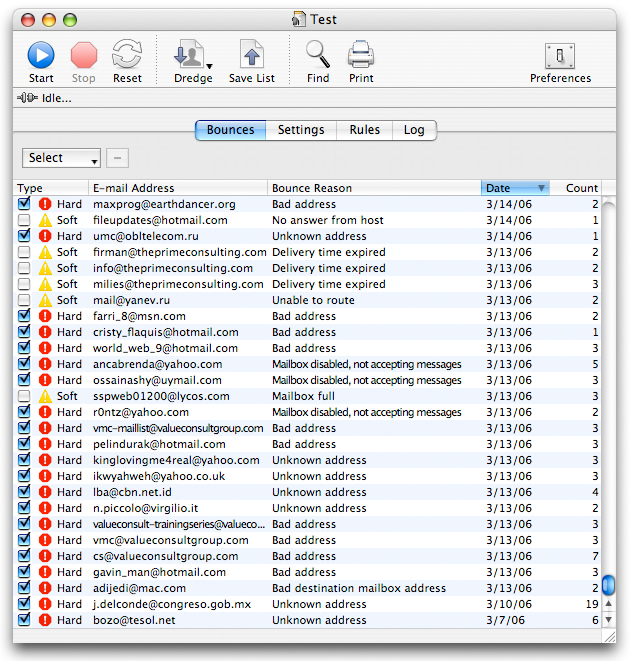Image resolution: width=630 pixels, height=661 pixels.
Task: Uncheck the maxprog@earthdancer.org row checkbox
Action: [24, 204]
